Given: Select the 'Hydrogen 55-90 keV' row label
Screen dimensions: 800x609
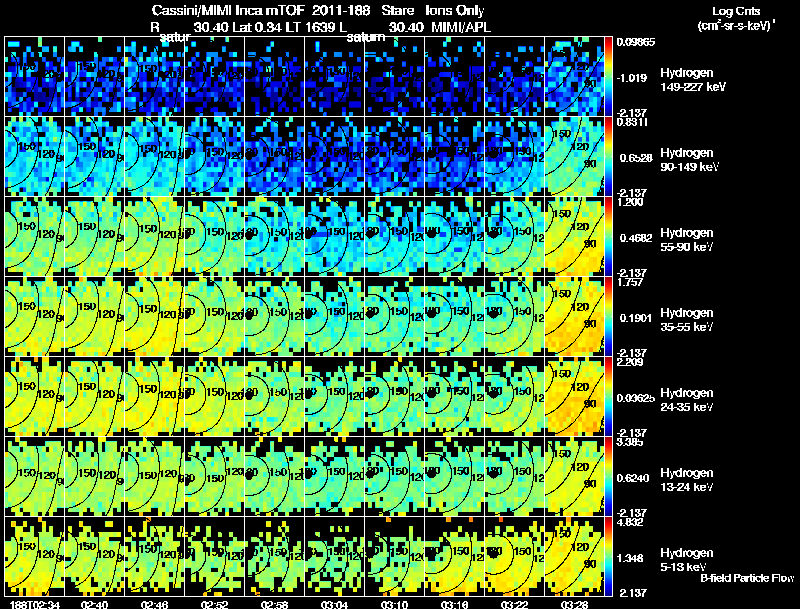Looking at the screenshot, I should tap(687, 240).
